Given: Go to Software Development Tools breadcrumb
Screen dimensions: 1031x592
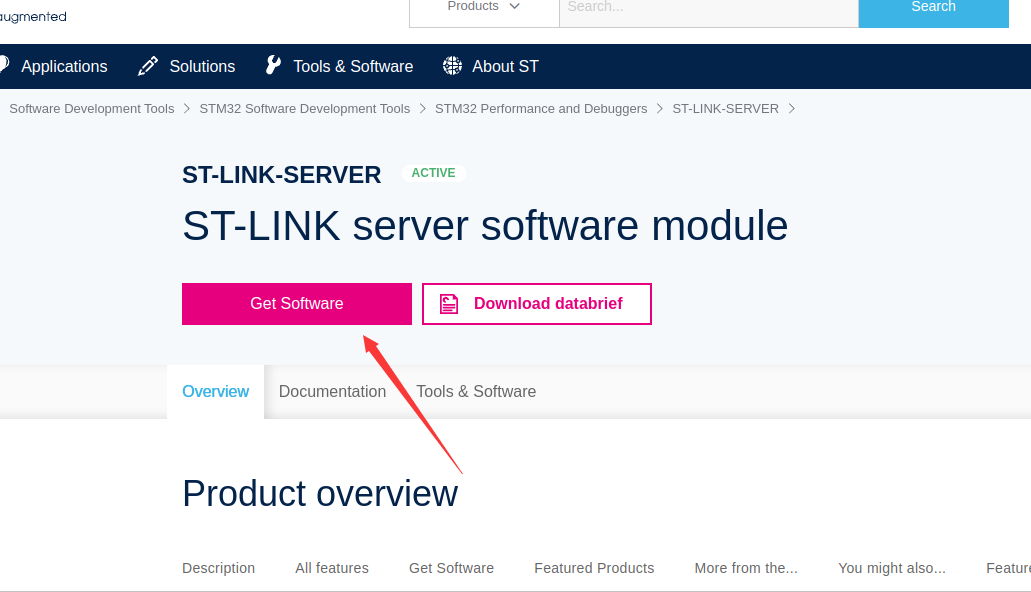Looking at the screenshot, I should 91,109.
